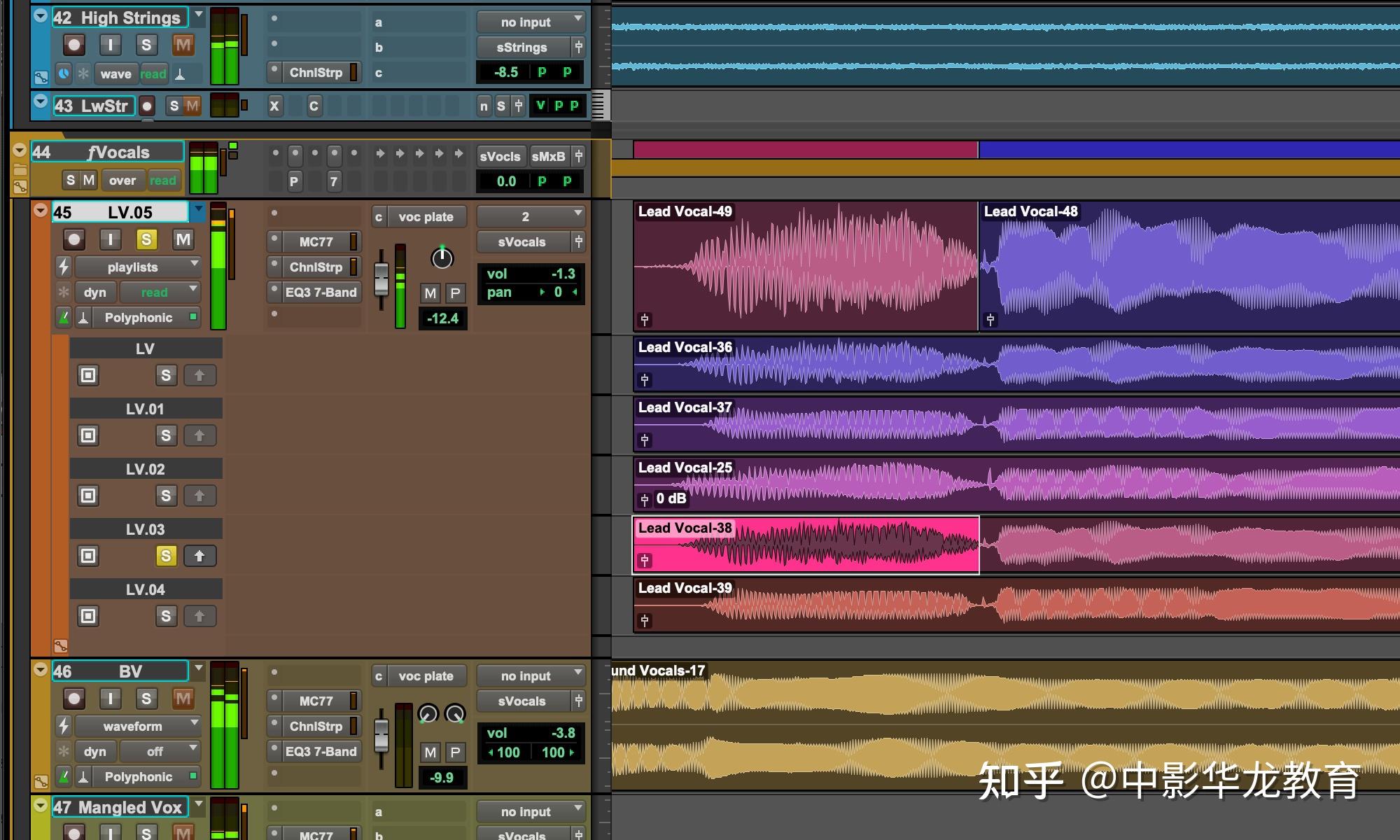Click the pan knob on LV.05 send
The width and height of the screenshot is (1400, 840).
point(442,258)
